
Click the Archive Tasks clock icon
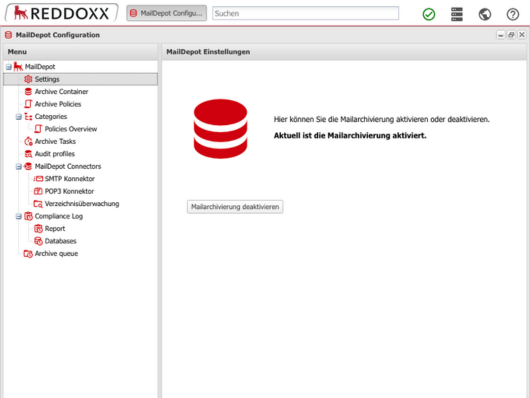coord(28,141)
